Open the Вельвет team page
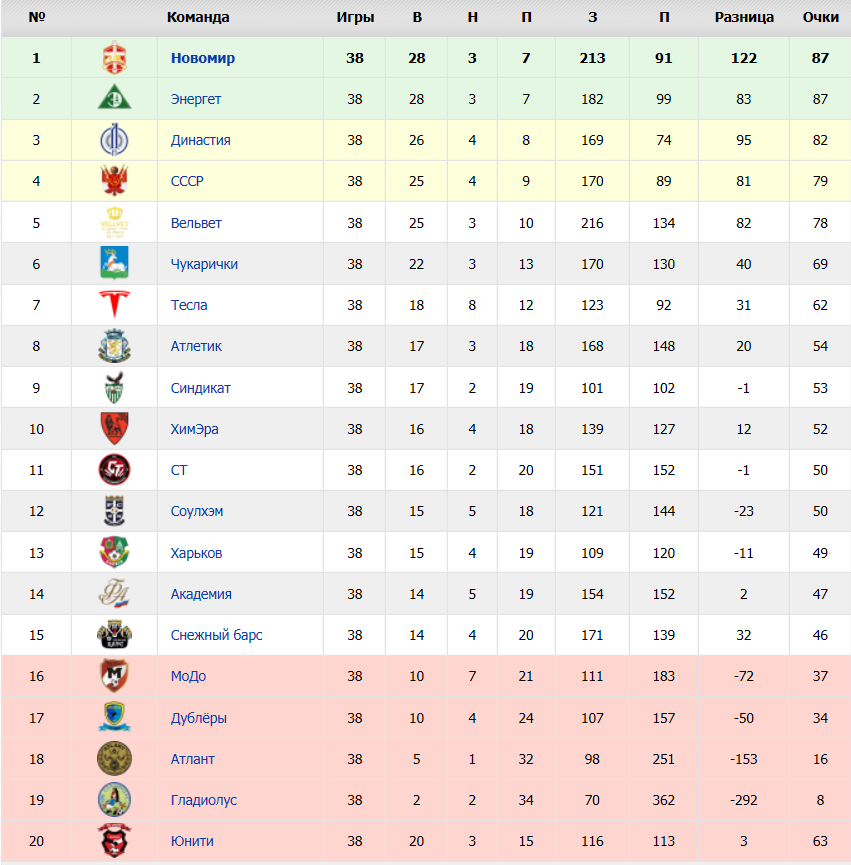 (x=196, y=223)
